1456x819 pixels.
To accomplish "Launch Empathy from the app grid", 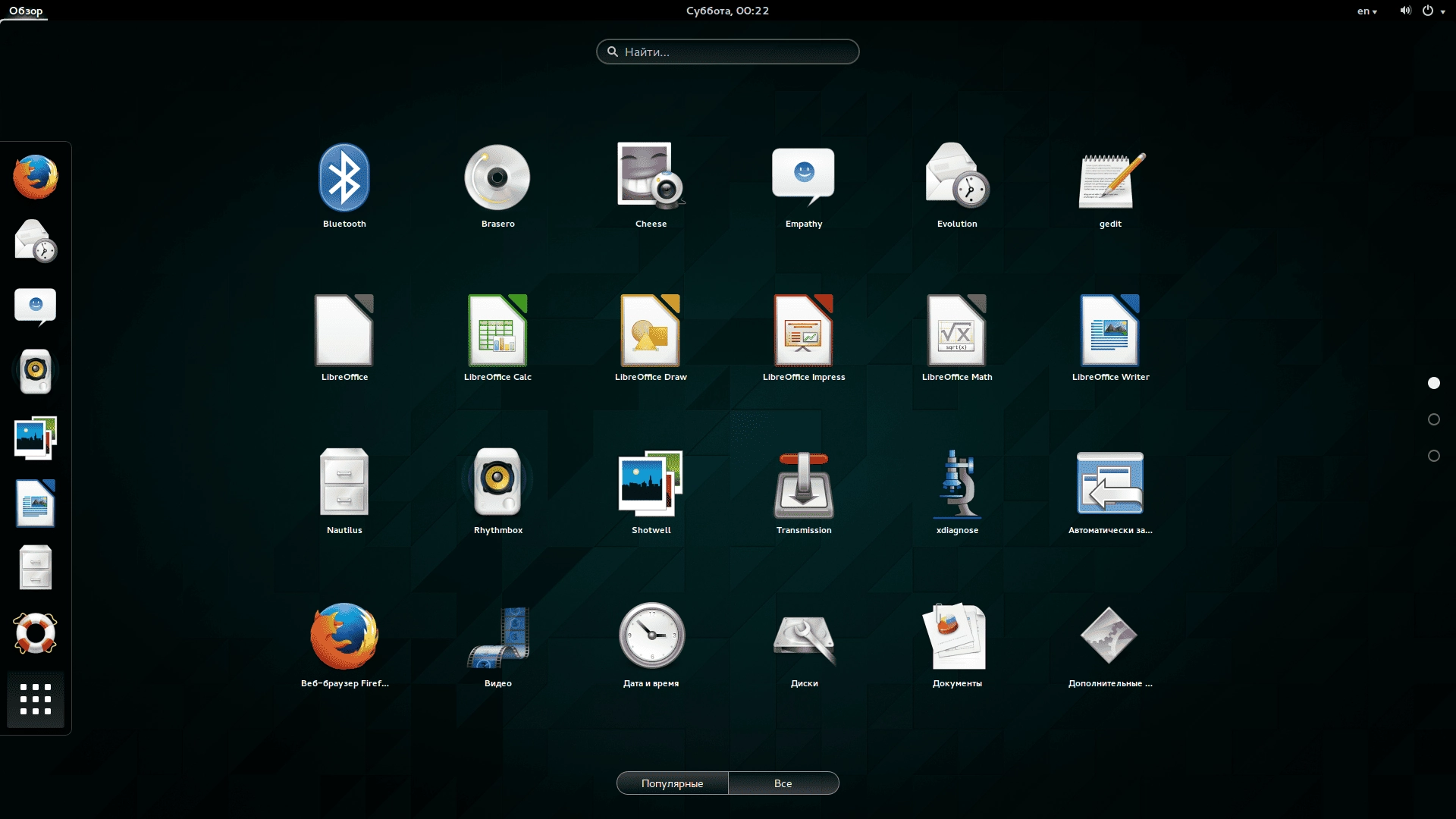I will point(804,177).
